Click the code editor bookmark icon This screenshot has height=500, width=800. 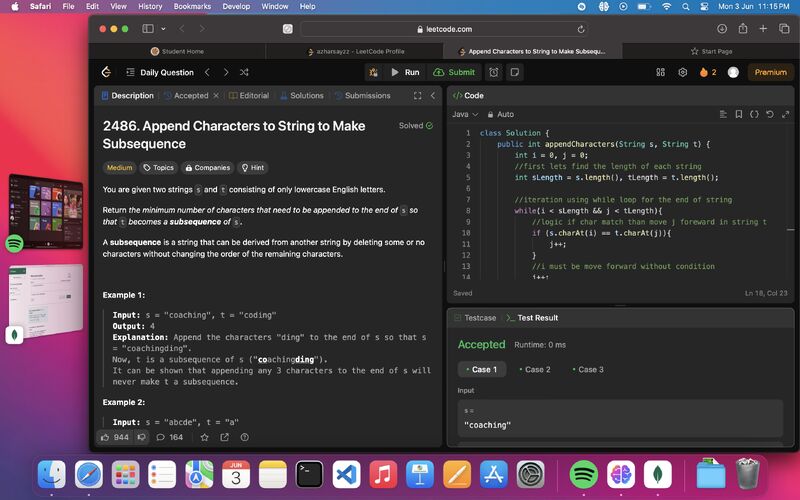click(739, 114)
